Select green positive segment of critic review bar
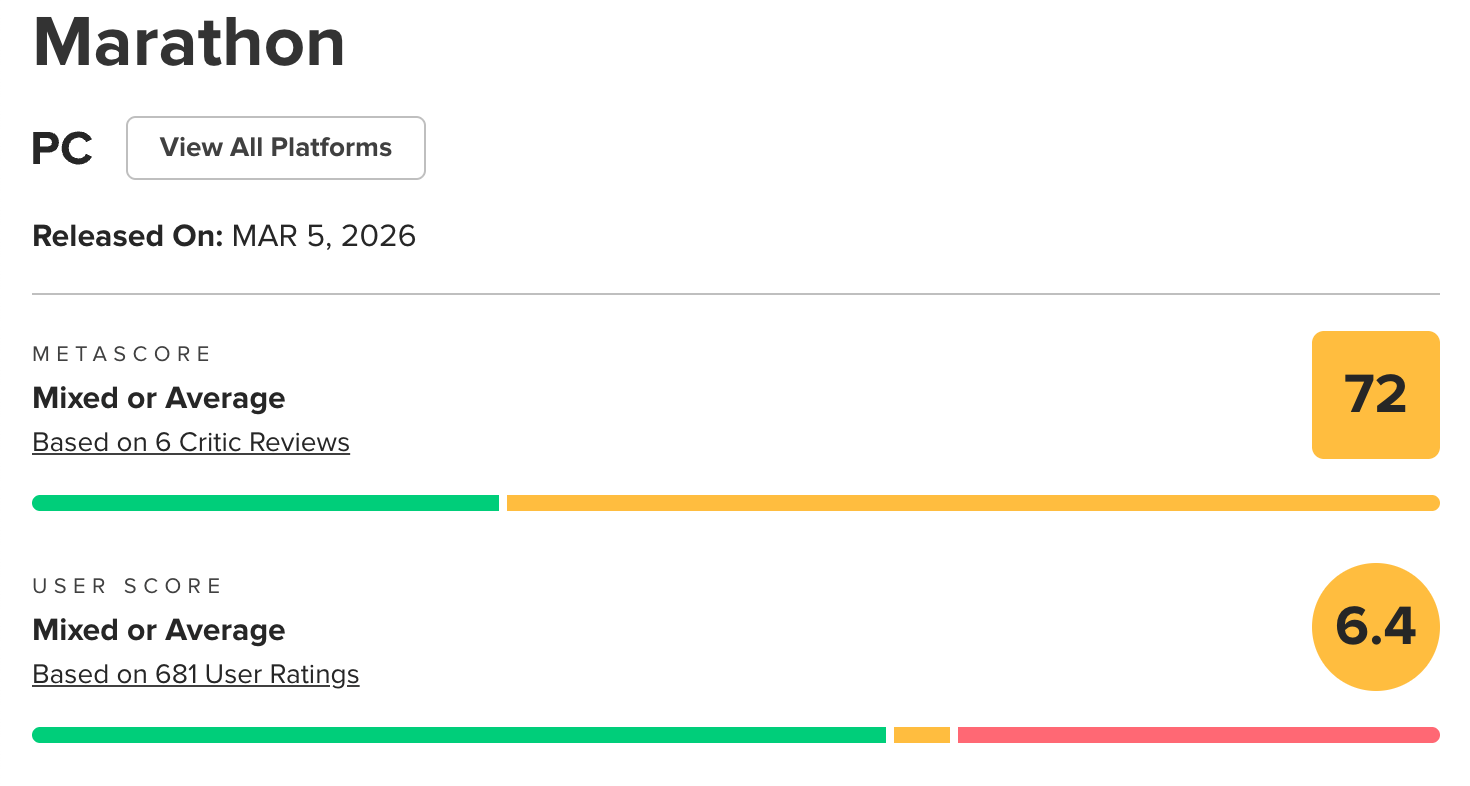 265,503
